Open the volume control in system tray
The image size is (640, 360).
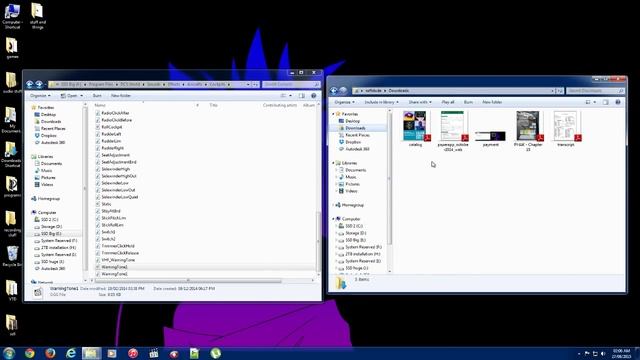[603, 353]
